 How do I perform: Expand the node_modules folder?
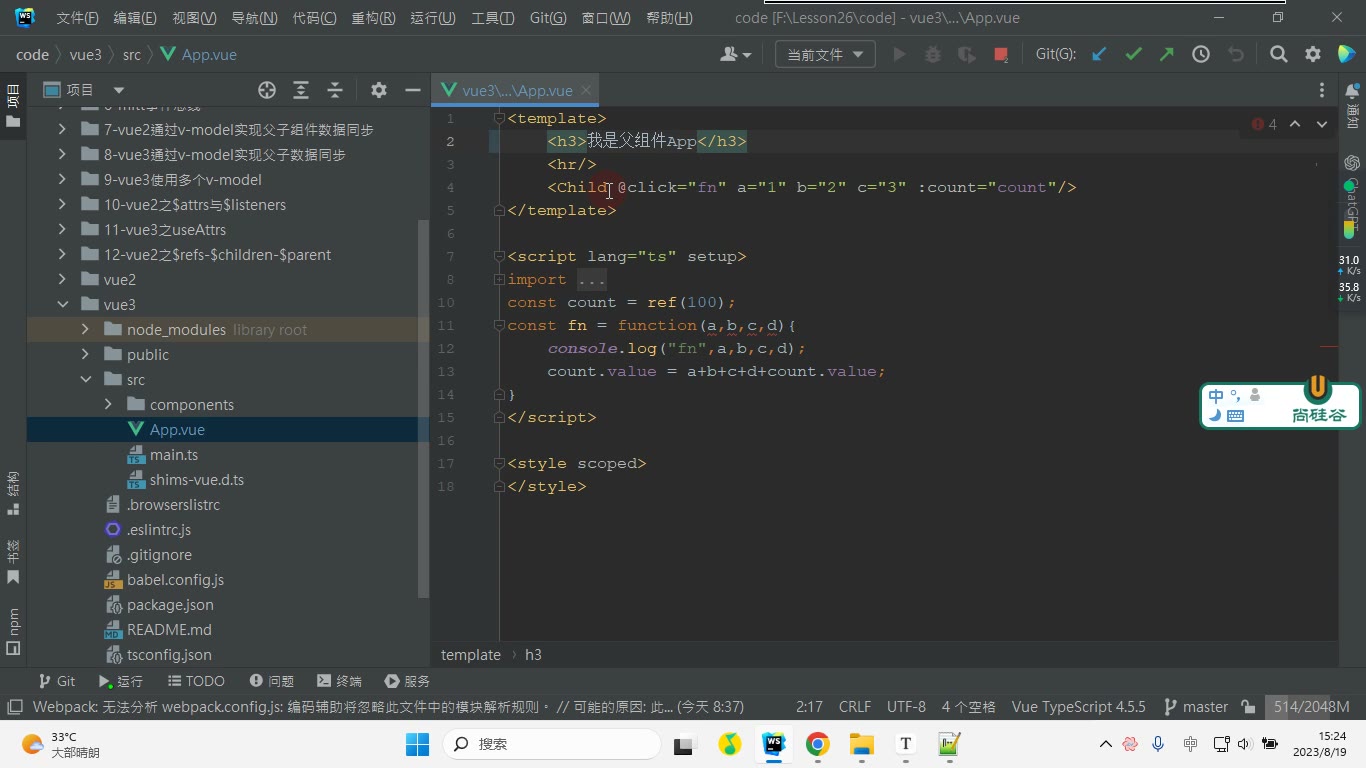(x=85, y=329)
